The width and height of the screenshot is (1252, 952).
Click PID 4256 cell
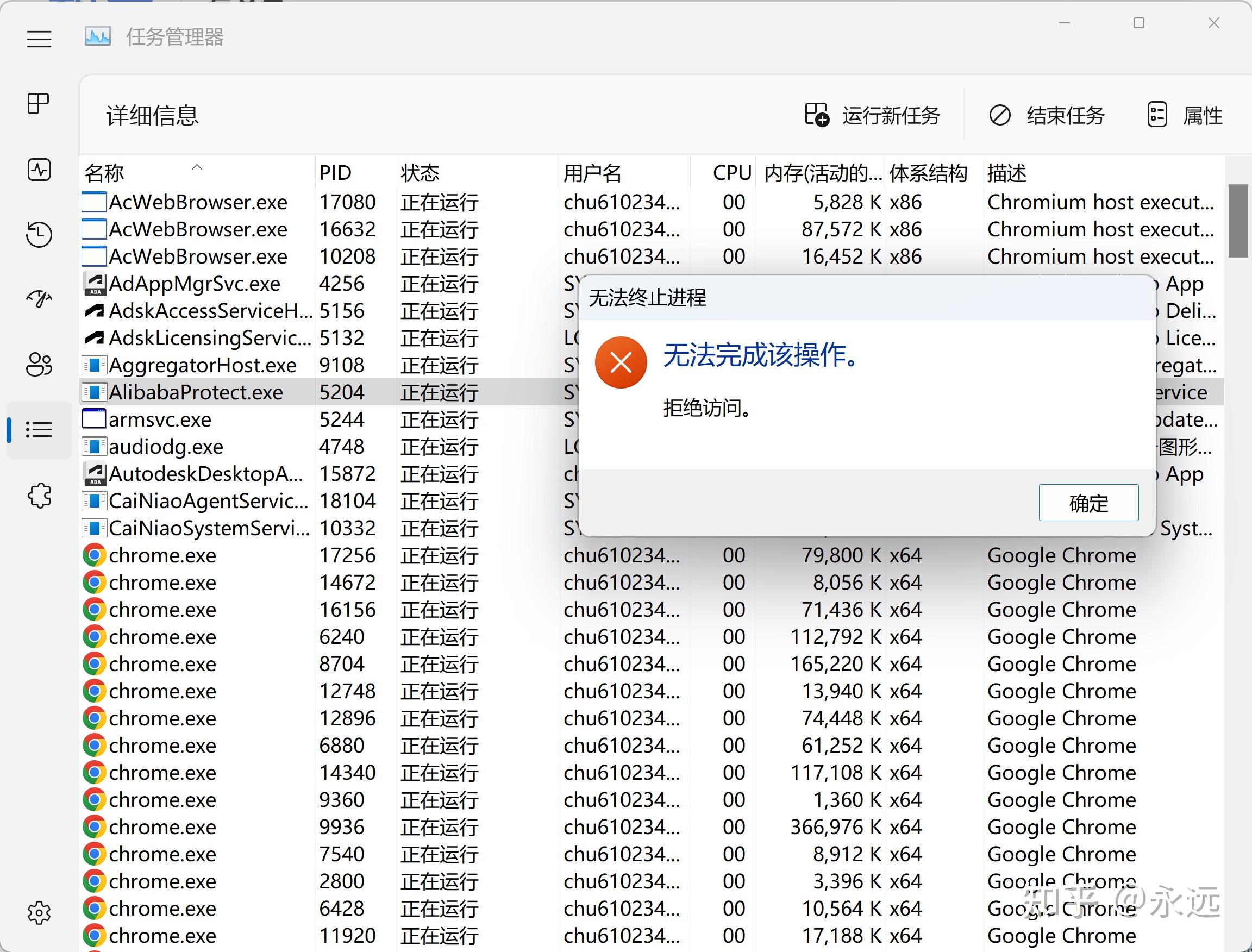pos(341,284)
